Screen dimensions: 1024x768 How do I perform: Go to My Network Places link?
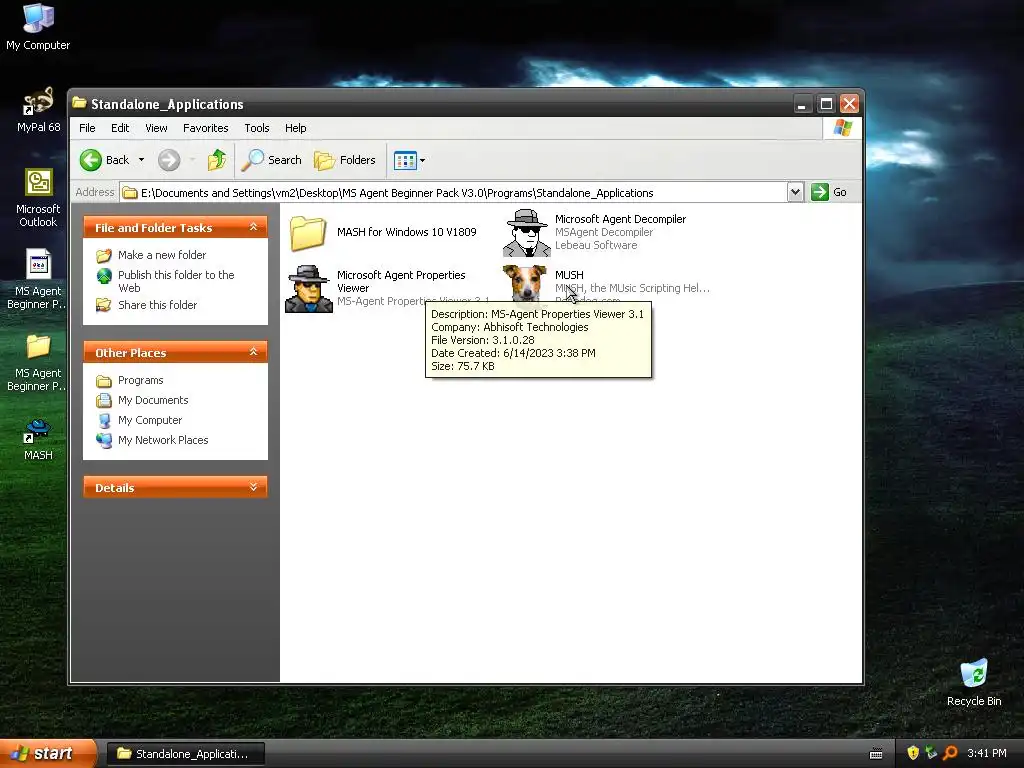pyautogui.click(x=163, y=440)
